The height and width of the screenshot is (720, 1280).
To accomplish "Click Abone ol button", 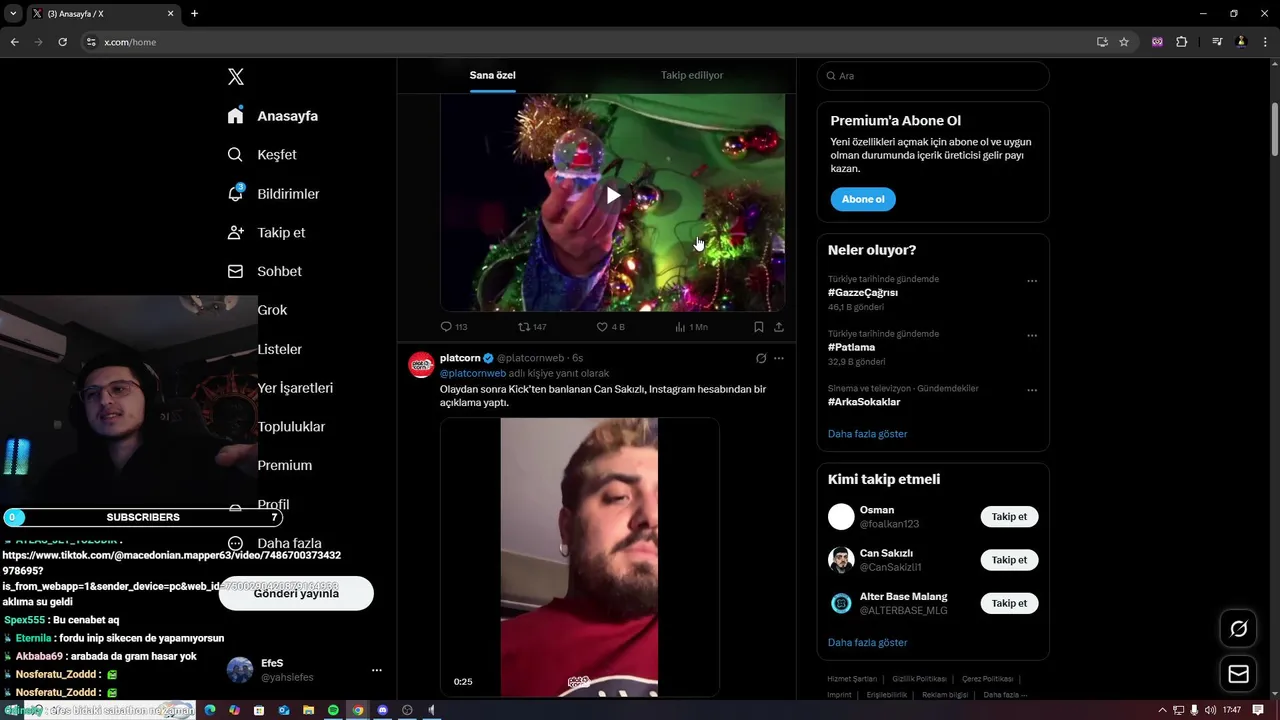I will coord(863,199).
